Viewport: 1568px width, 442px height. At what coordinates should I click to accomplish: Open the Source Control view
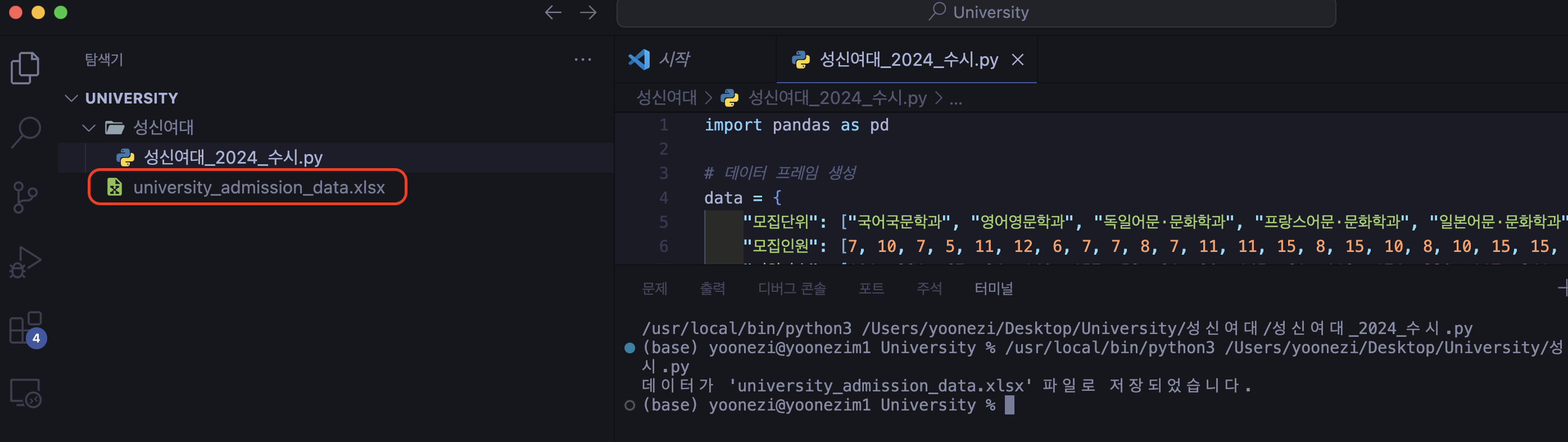25,197
